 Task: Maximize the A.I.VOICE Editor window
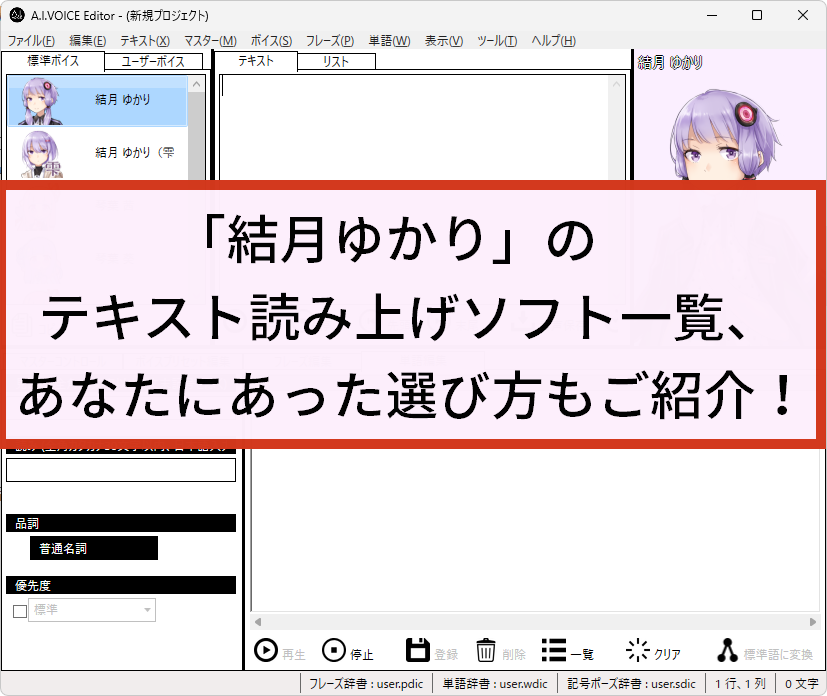tap(757, 15)
